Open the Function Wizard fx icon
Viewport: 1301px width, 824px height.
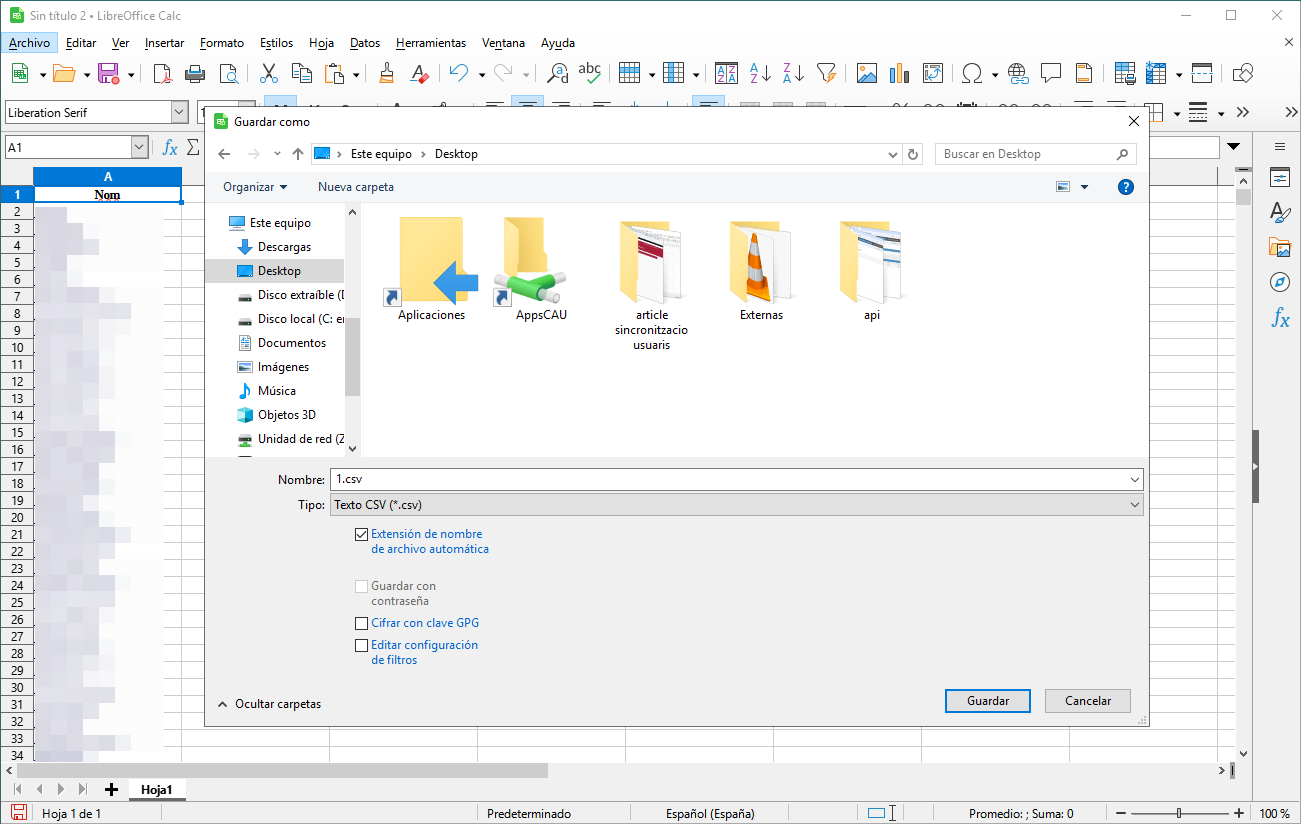point(170,148)
